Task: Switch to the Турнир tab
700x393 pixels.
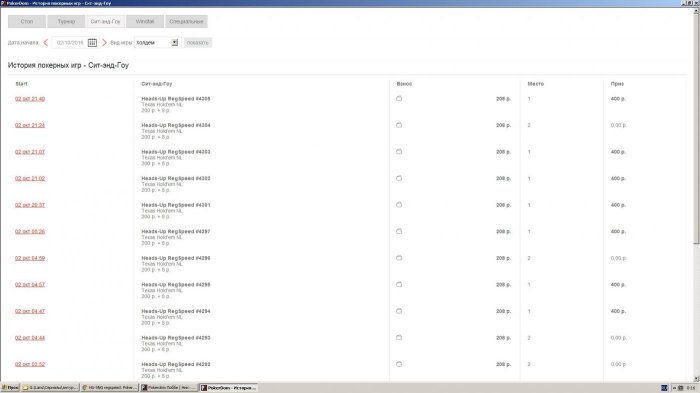Action: click(66, 21)
